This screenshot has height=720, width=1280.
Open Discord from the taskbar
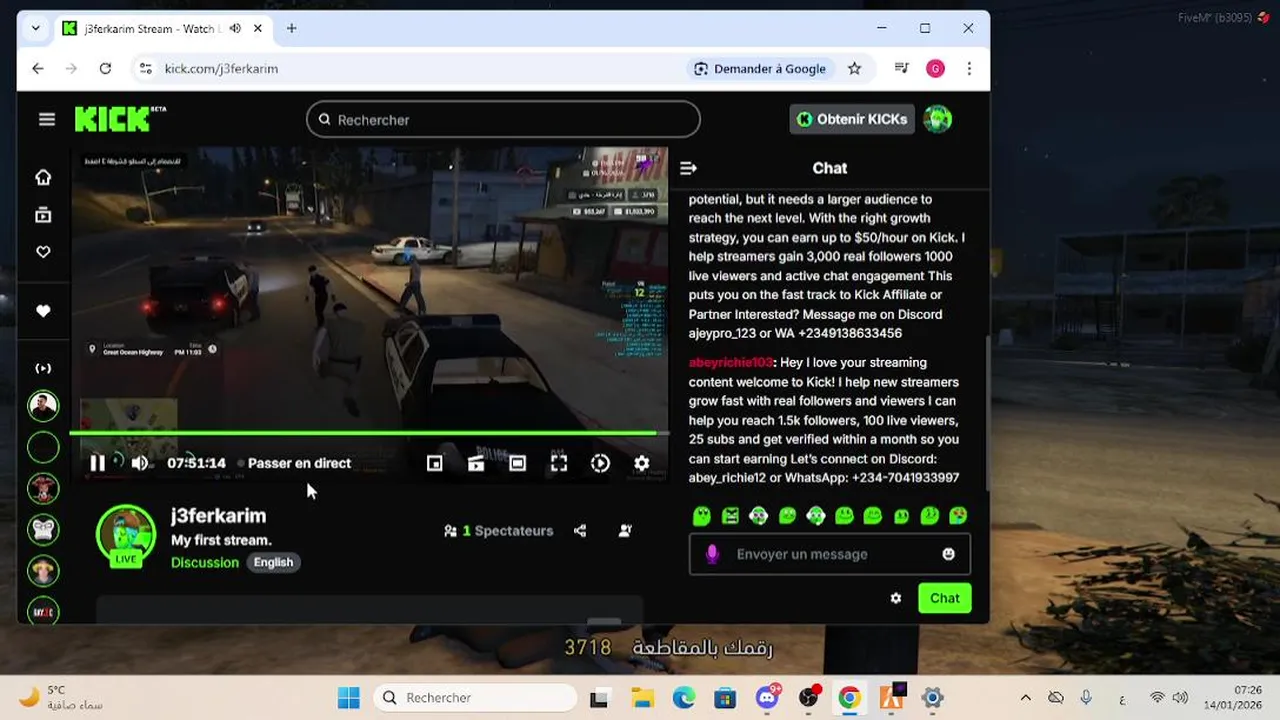[x=767, y=697]
